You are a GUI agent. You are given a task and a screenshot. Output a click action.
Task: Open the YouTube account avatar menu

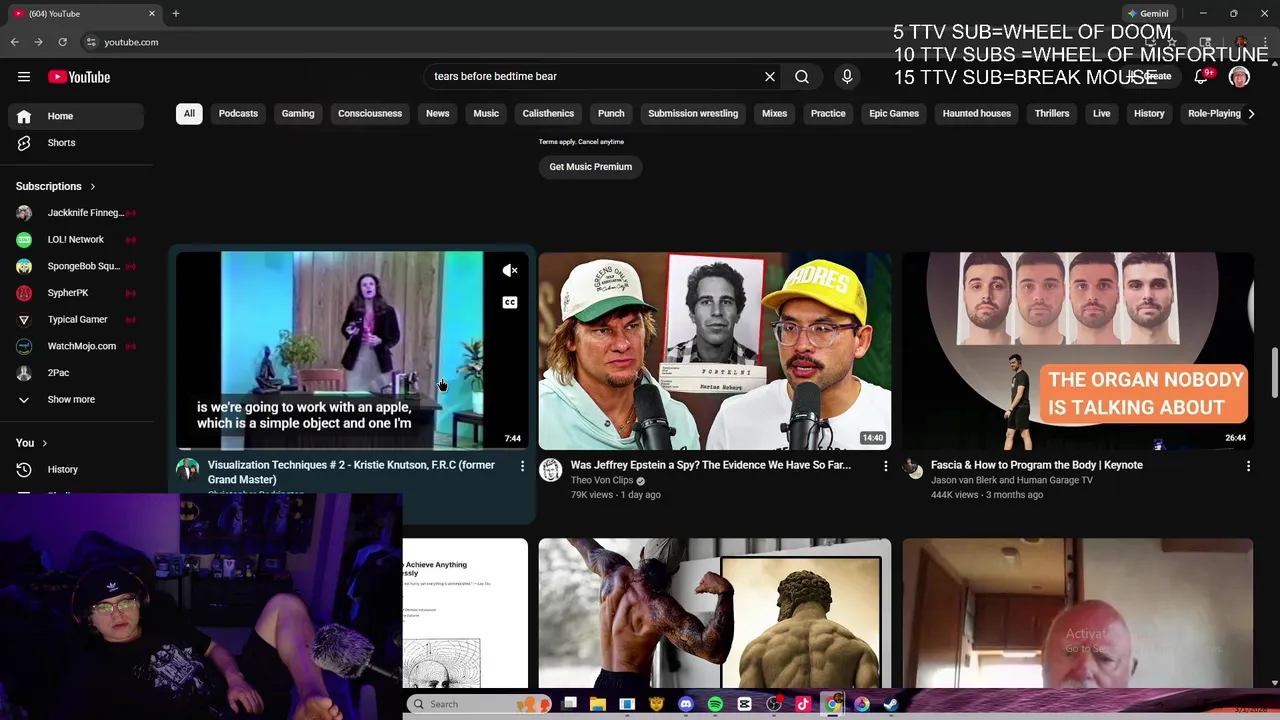tap(1239, 77)
